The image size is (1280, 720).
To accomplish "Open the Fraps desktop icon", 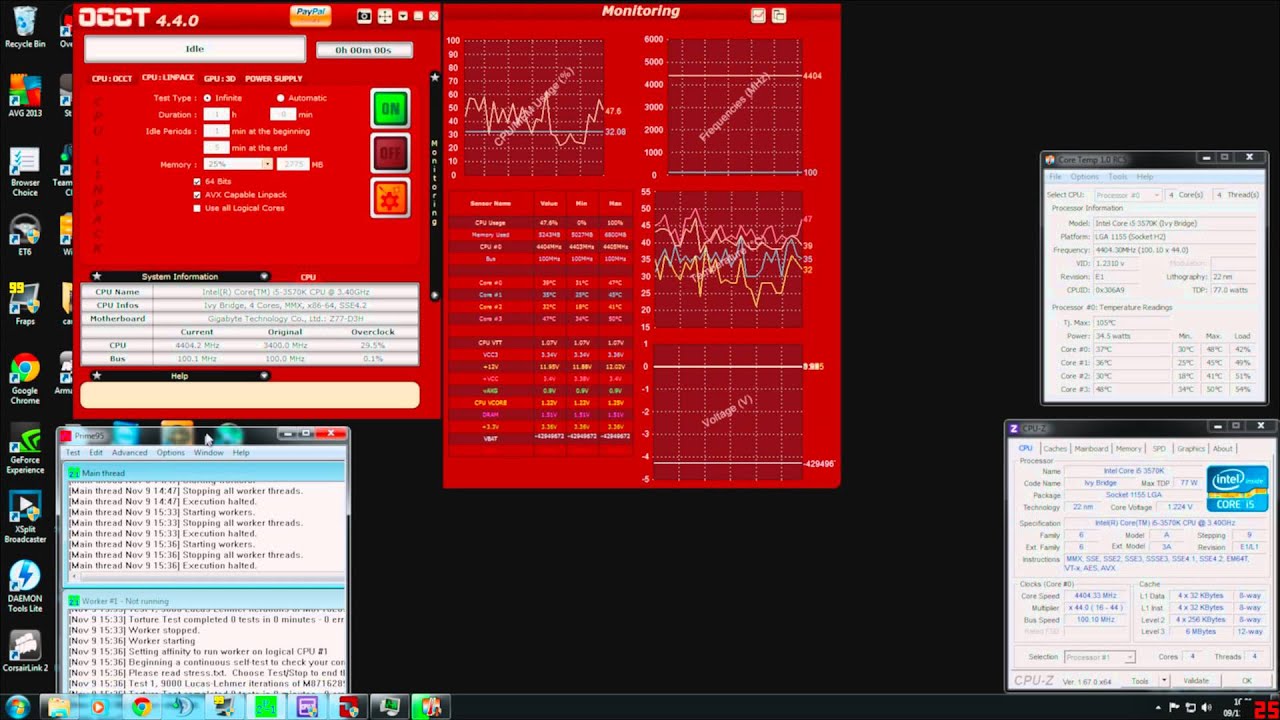I will 25,305.
